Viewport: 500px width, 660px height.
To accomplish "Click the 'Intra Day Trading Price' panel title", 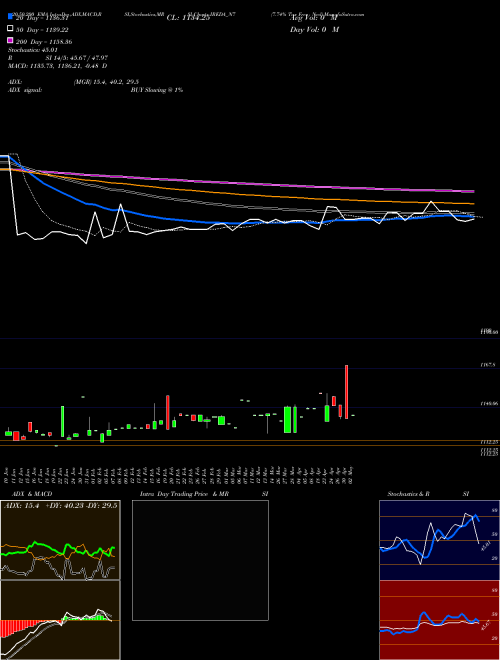I will tap(174, 494).
